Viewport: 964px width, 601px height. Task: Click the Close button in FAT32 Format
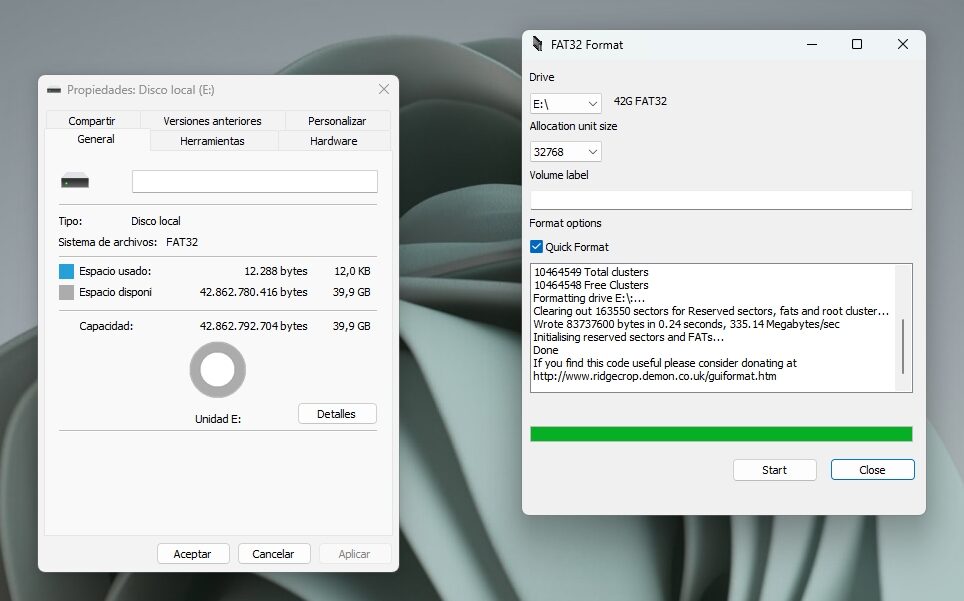872,469
